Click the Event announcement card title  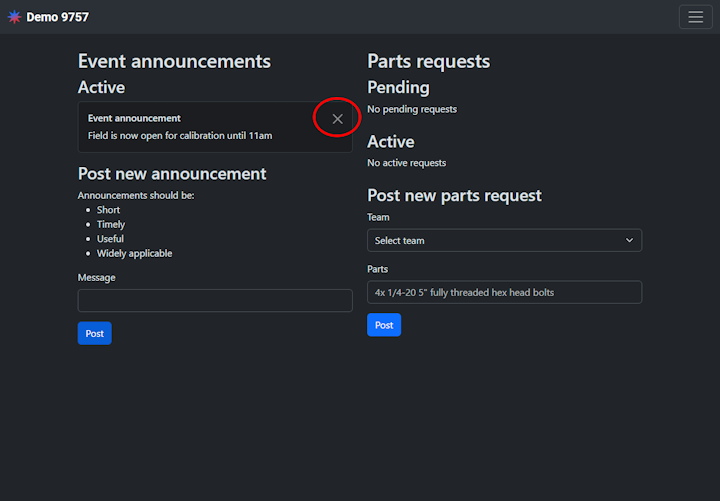click(x=134, y=118)
